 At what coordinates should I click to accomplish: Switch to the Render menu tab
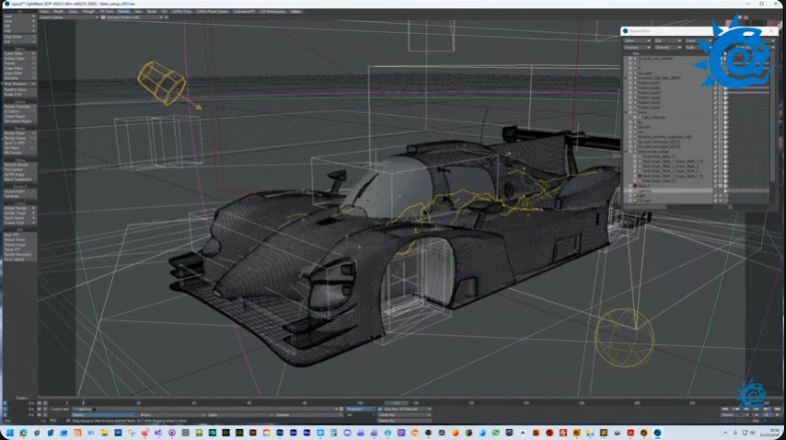click(x=124, y=11)
